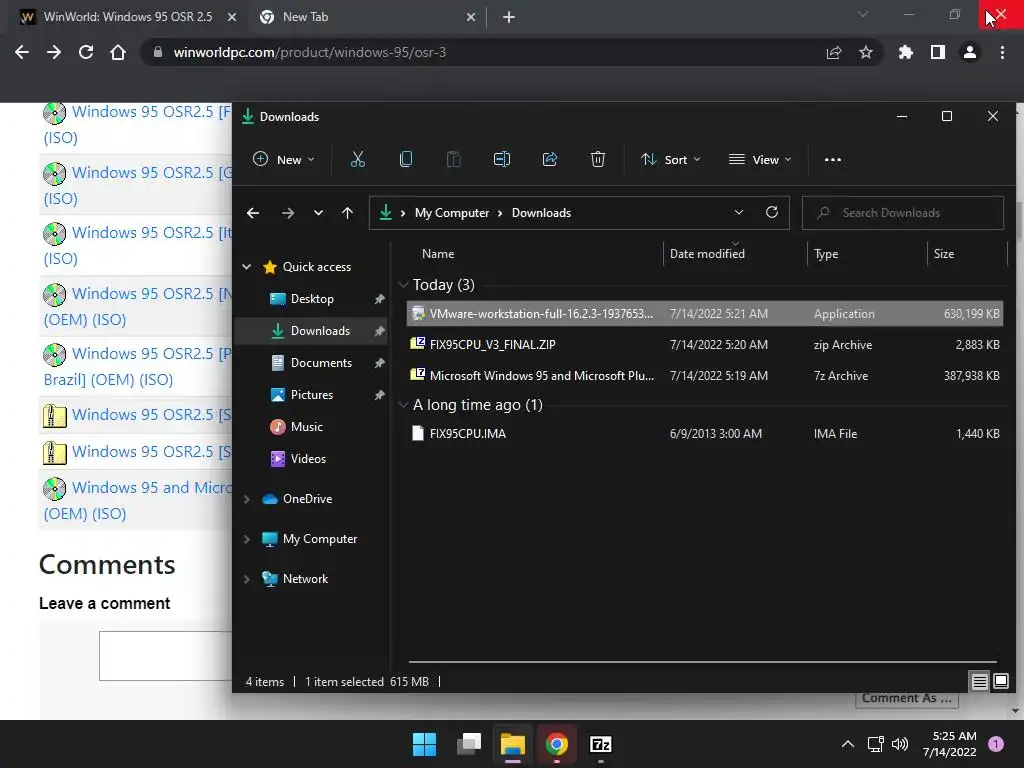Open the Sort dropdown menu
This screenshot has width=1024, height=768.
tap(671, 159)
